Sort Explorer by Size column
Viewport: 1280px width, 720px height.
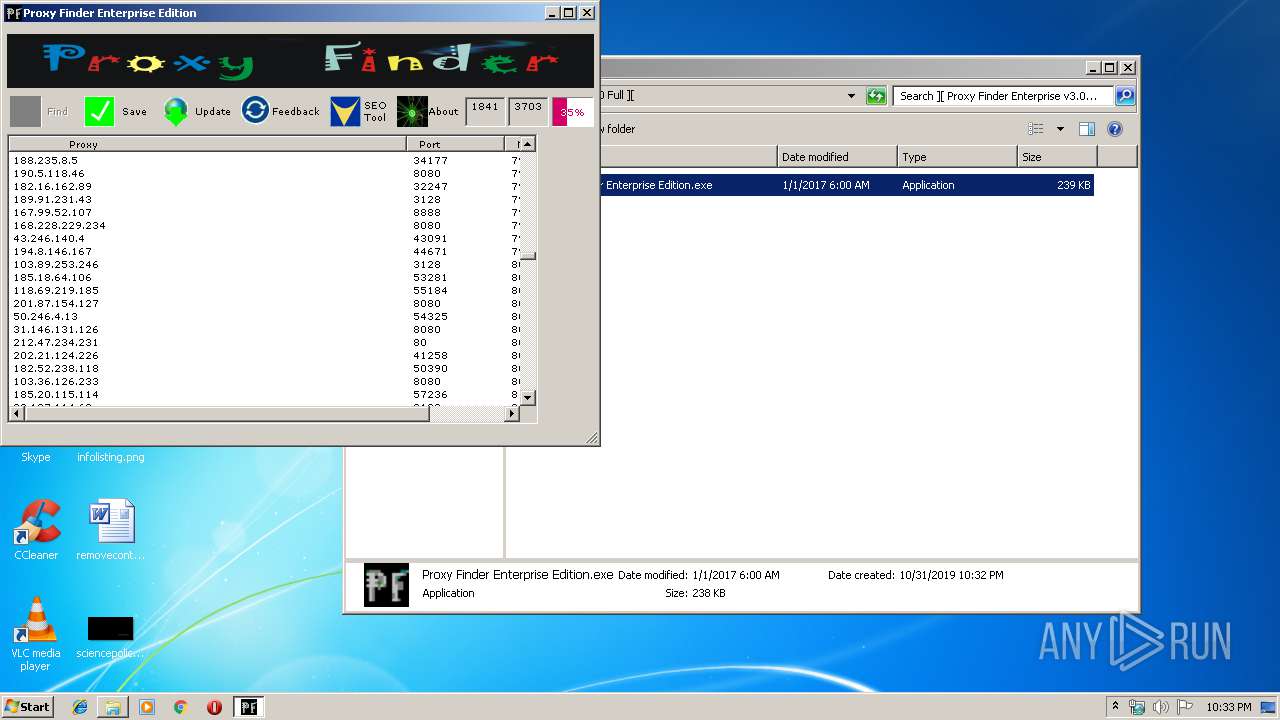pyautogui.click(x=1057, y=157)
